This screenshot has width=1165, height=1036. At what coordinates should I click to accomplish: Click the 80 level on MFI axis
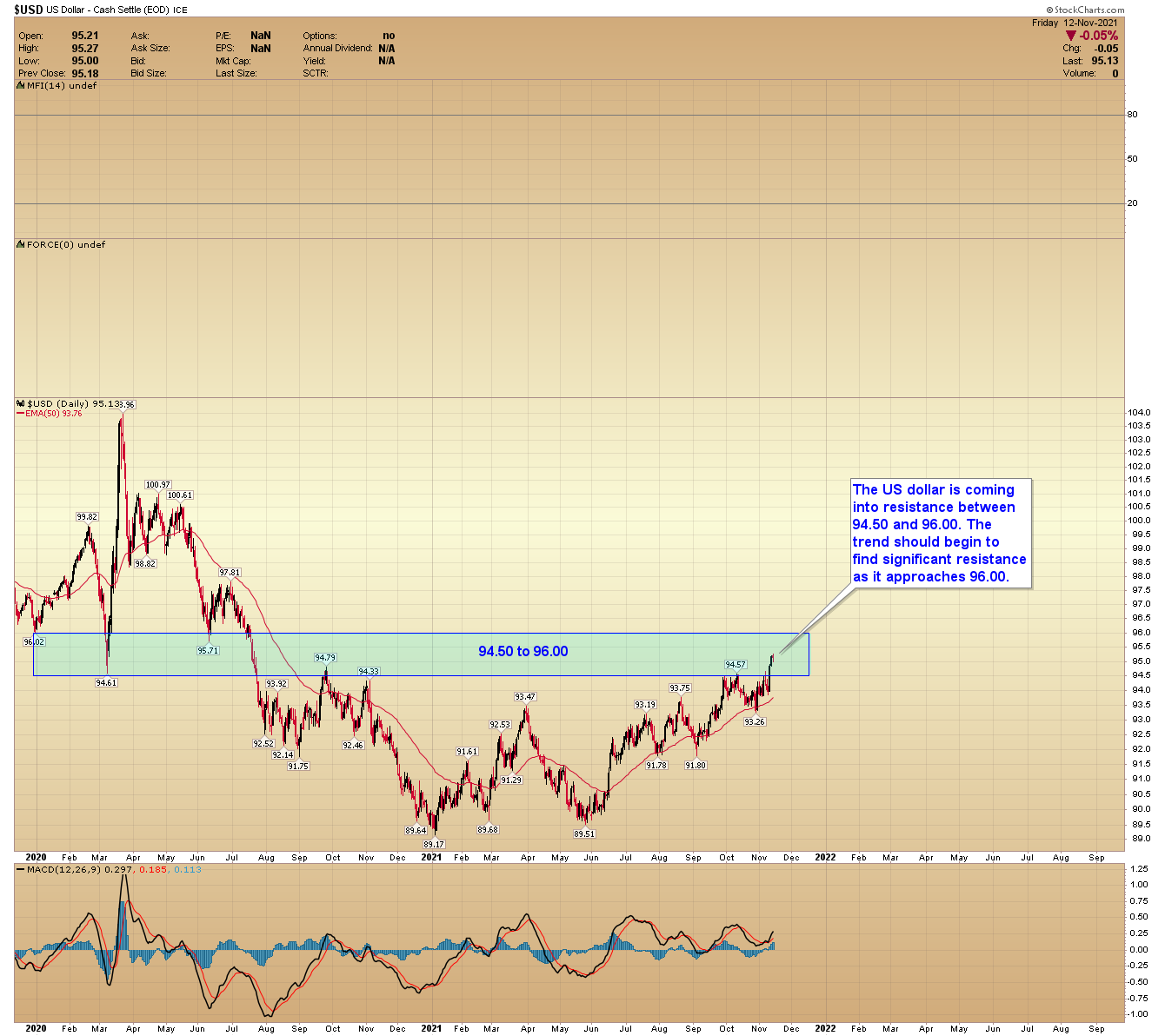click(1132, 115)
